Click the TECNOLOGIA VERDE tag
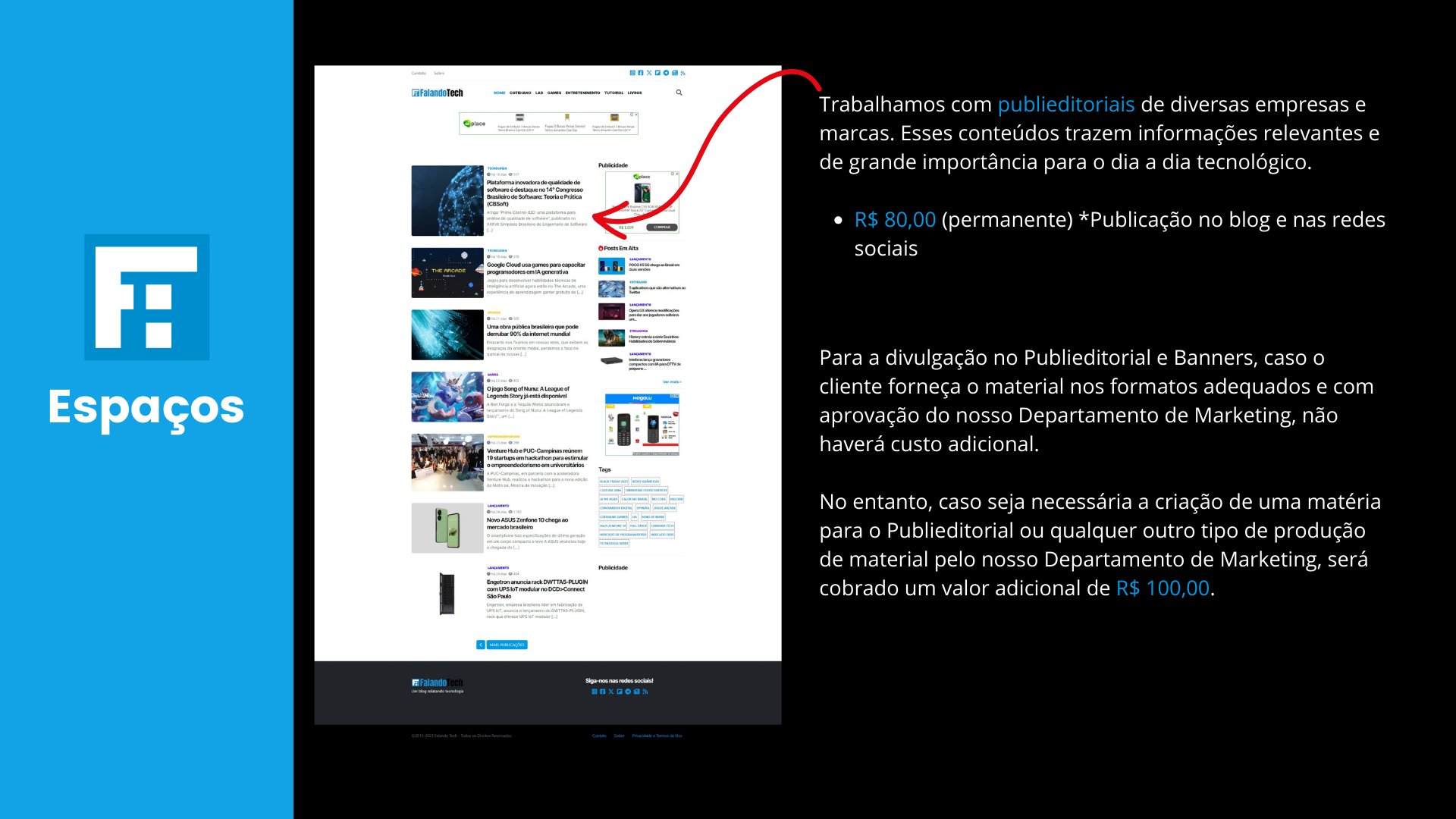1456x819 pixels. (x=614, y=543)
